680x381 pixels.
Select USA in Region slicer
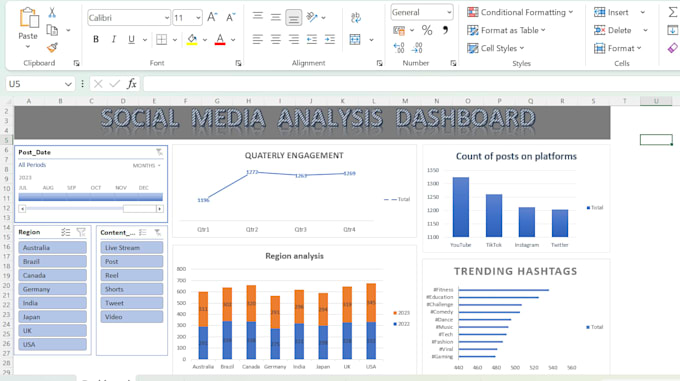pyautogui.click(x=52, y=345)
